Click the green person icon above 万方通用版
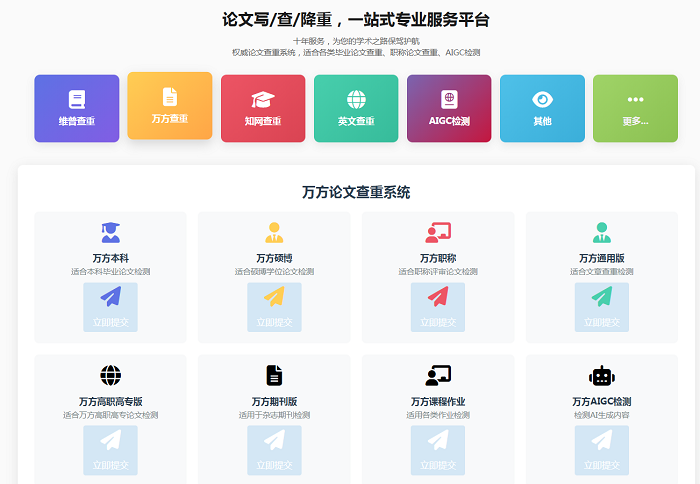This screenshot has width=700, height=484. [x=602, y=233]
